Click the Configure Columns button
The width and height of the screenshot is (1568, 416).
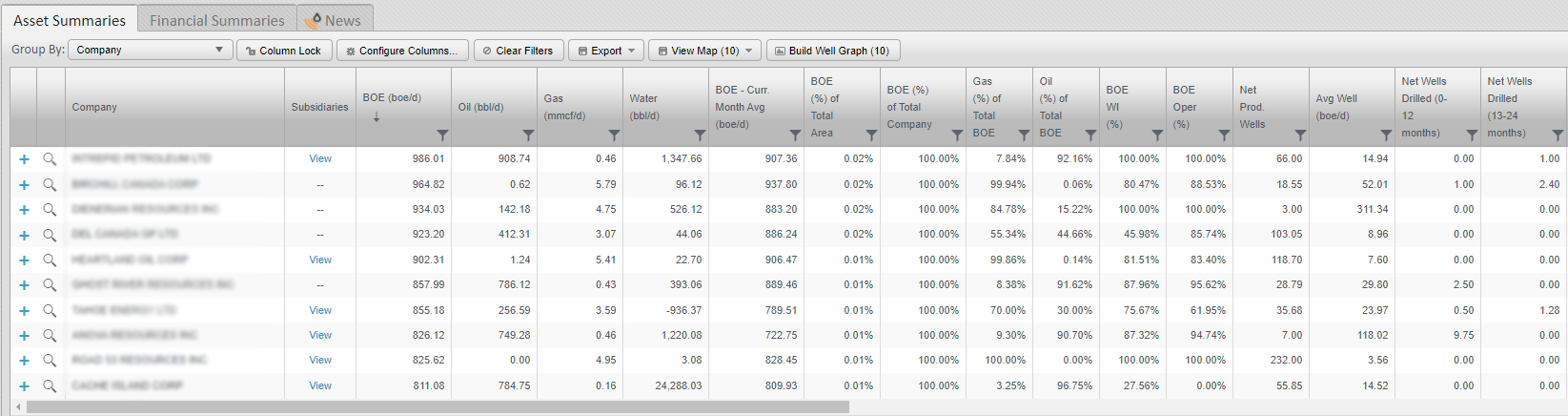click(x=402, y=51)
